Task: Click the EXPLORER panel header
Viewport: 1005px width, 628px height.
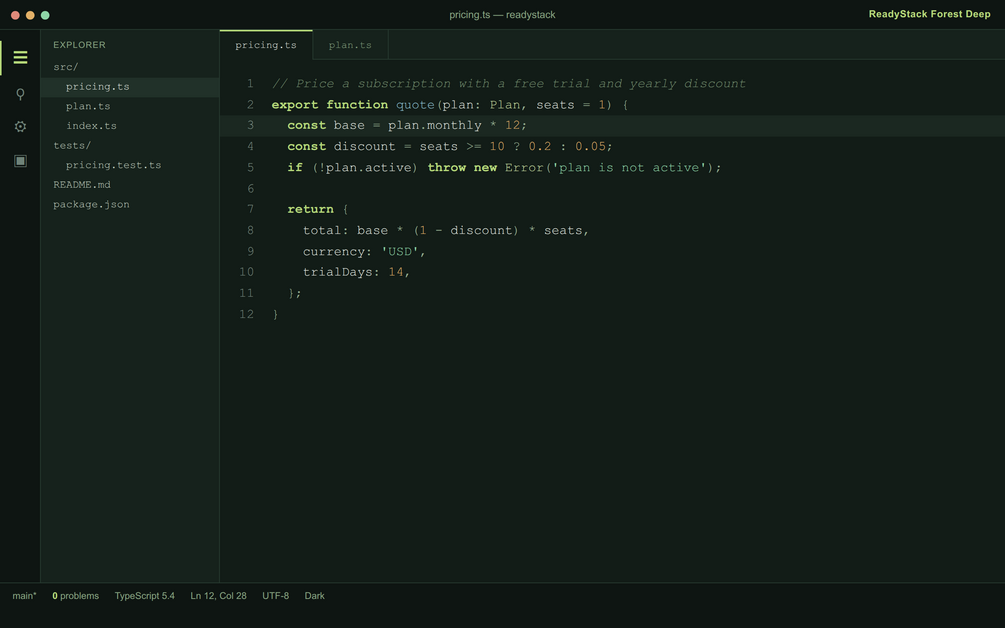Action: pos(79,45)
